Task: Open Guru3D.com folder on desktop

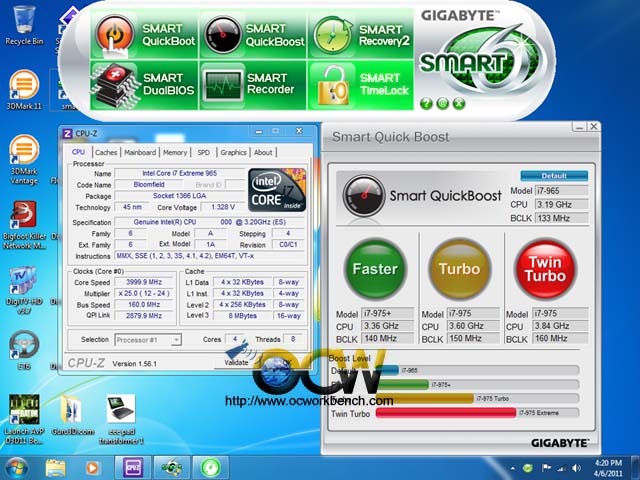Action: tap(73, 414)
